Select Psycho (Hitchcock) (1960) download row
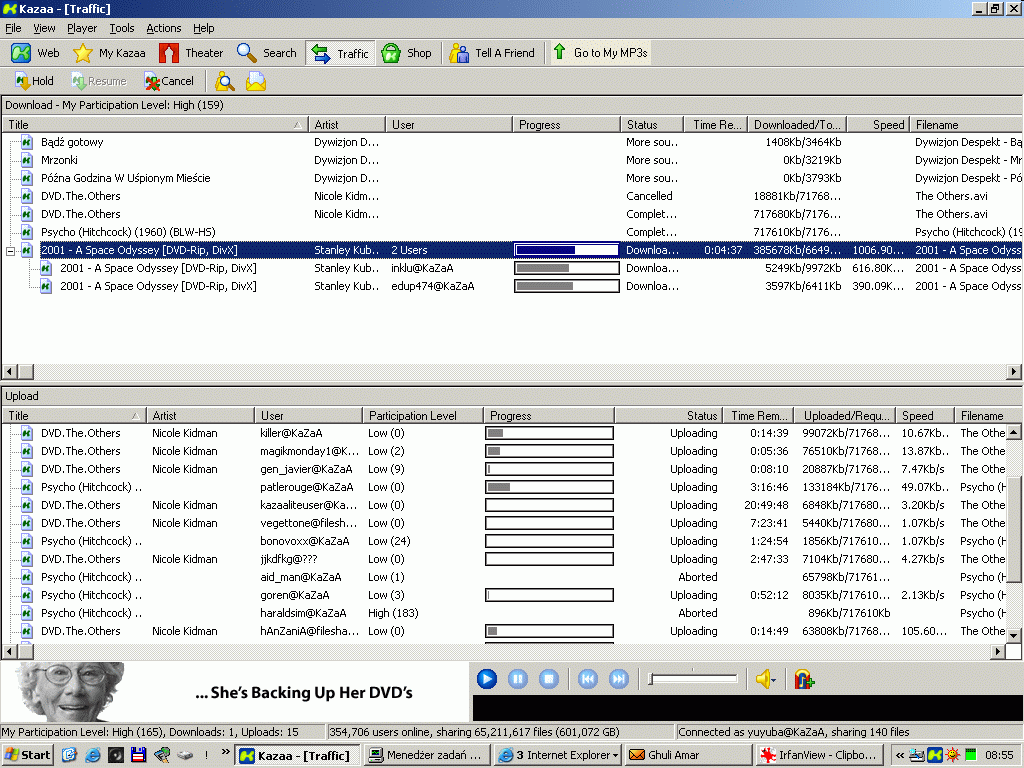 coord(512,232)
